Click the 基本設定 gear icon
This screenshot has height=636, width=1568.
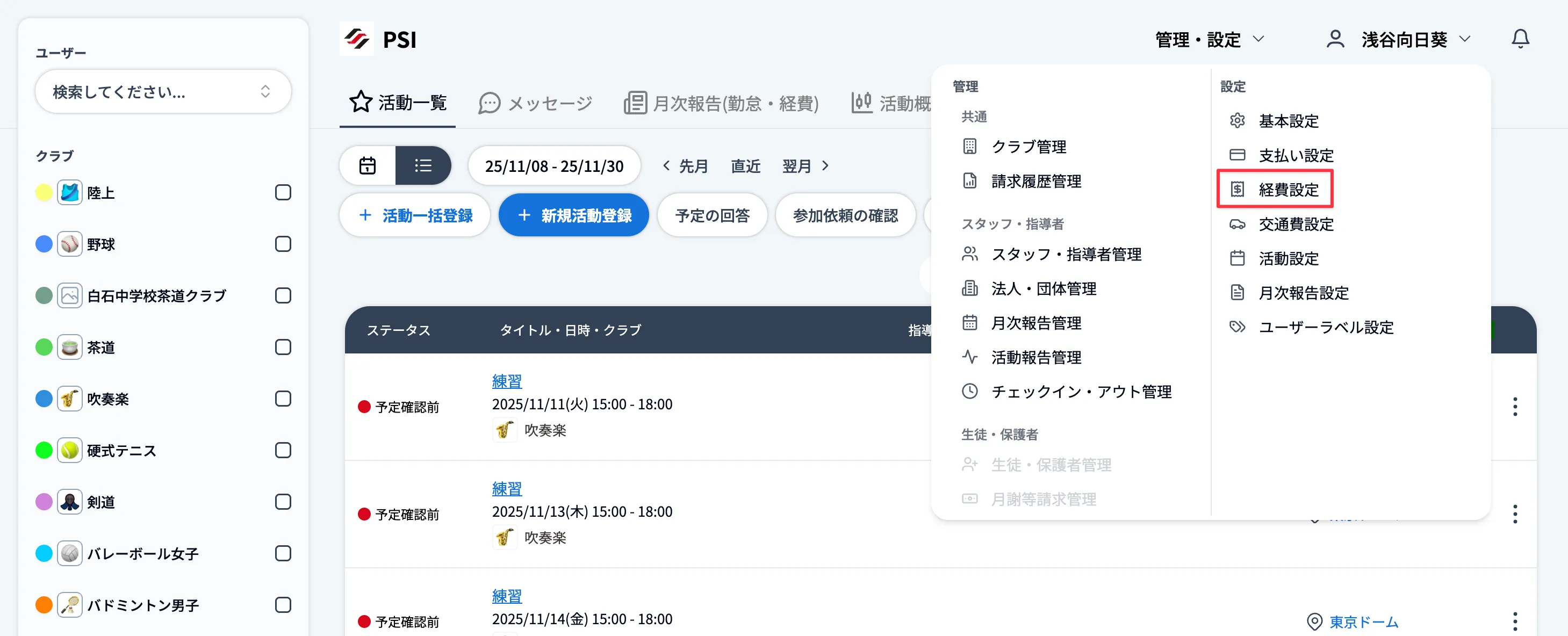pos(1238,120)
